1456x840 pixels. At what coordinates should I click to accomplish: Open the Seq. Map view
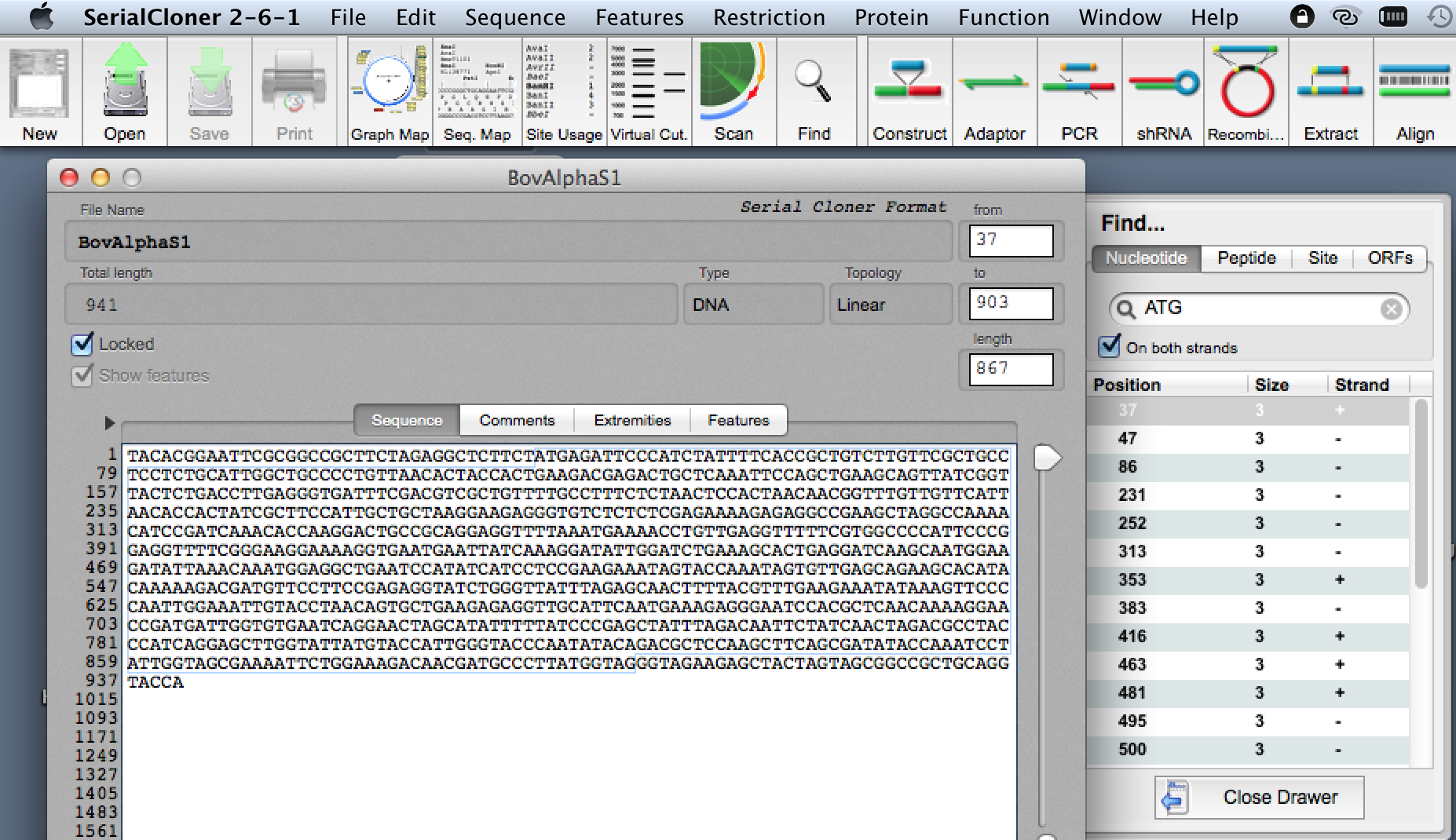[477, 93]
